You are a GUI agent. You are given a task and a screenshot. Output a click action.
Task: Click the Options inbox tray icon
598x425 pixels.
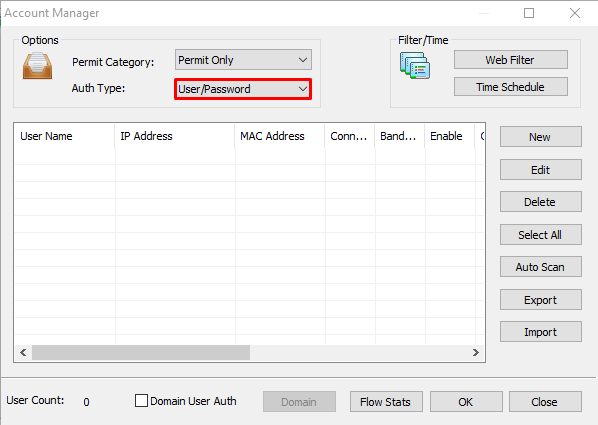pyautogui.click(x=37, y=66)
